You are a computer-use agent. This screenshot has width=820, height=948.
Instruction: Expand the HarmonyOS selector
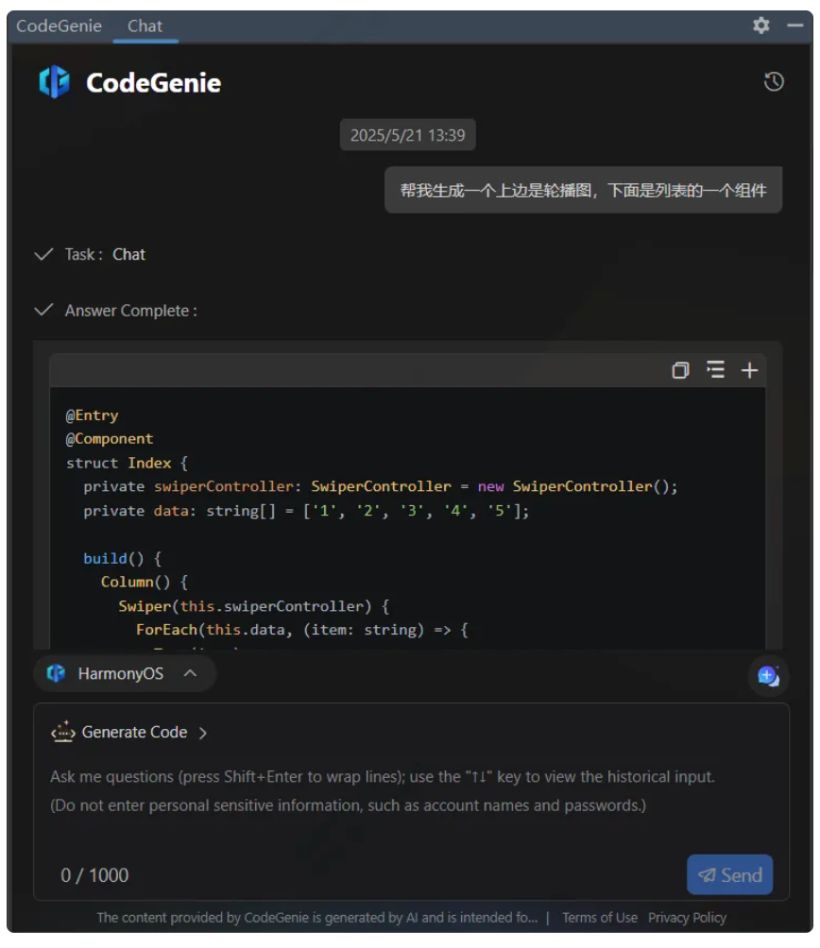point(124,673)
